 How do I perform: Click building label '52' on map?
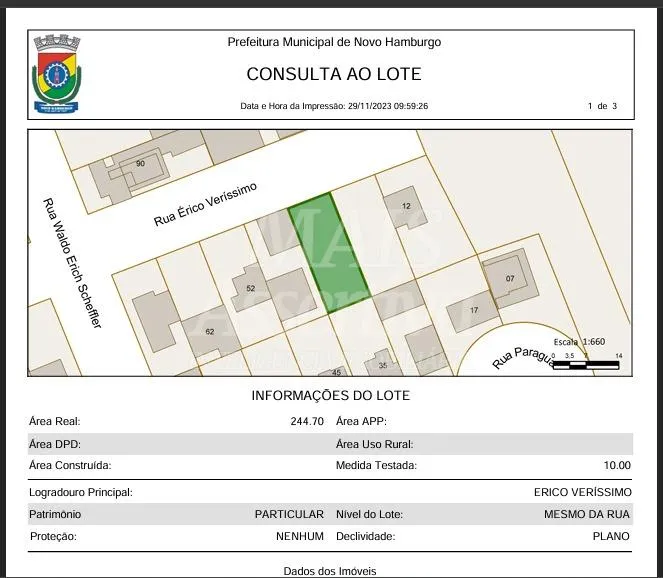pos(251,288)
